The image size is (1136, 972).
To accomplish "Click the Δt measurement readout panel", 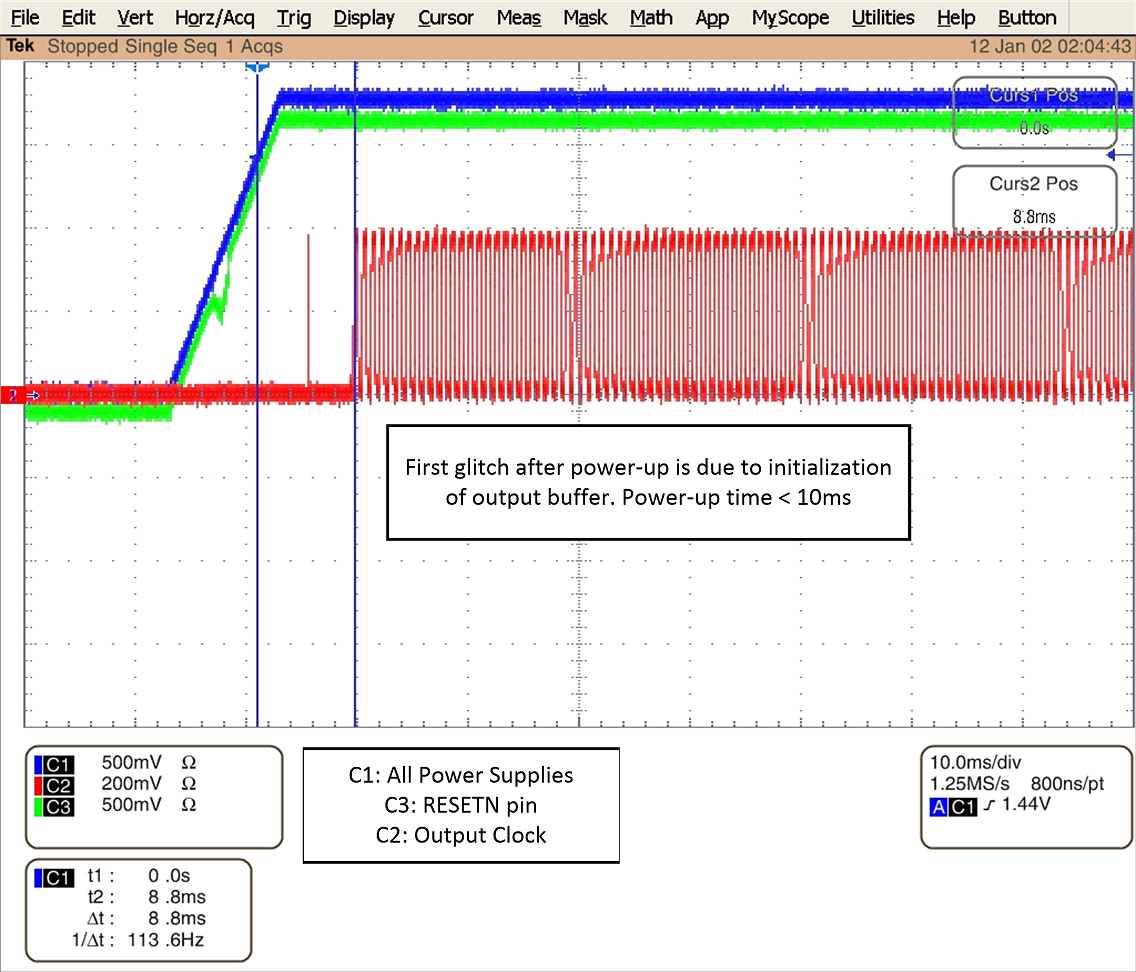I will click(x=140, y=917).
